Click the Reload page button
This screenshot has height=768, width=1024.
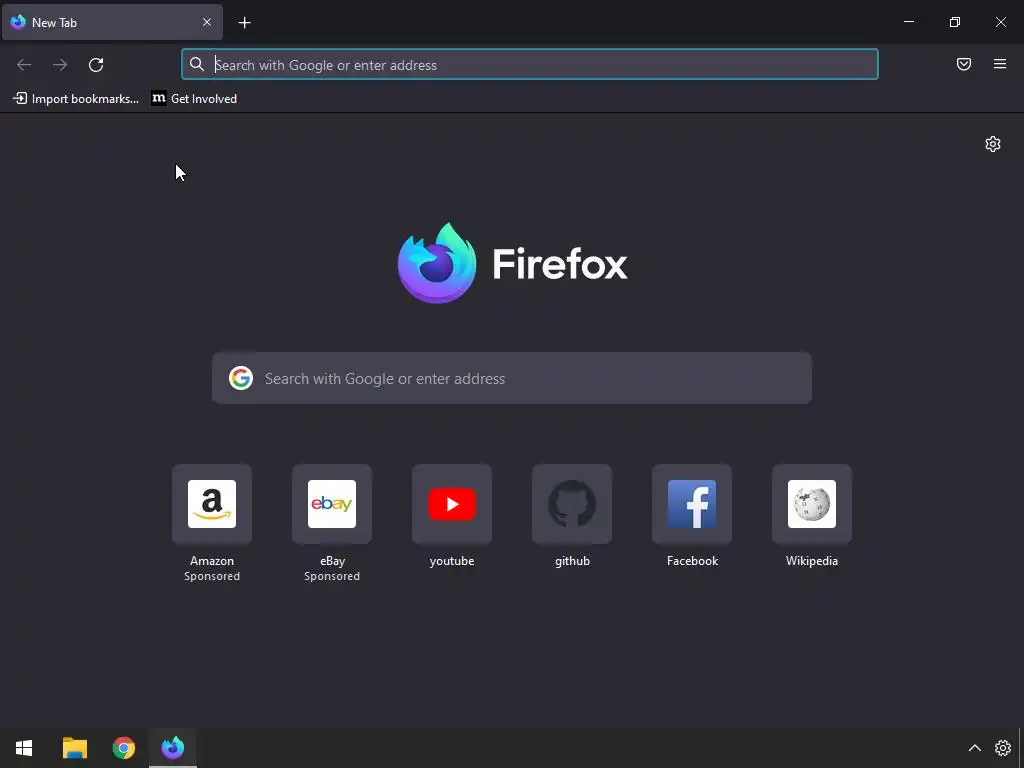tap(96, 65)
